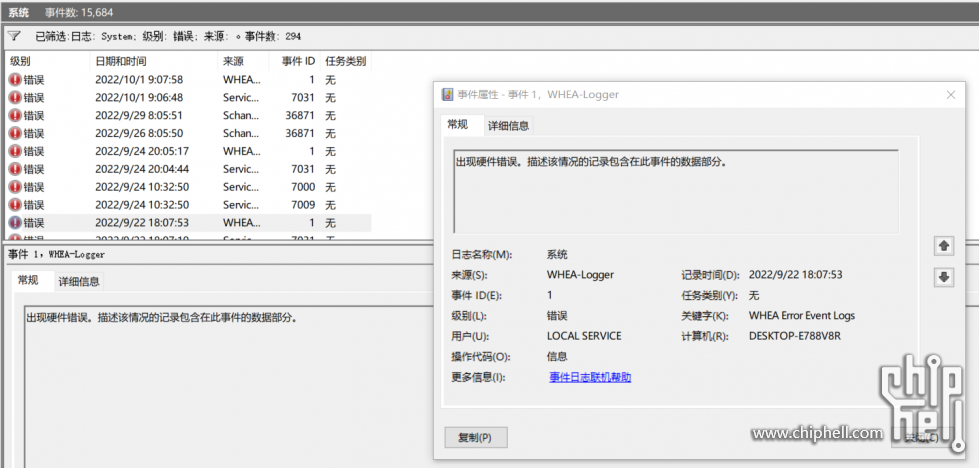Click the 复制(P) button

coord(475,437)
